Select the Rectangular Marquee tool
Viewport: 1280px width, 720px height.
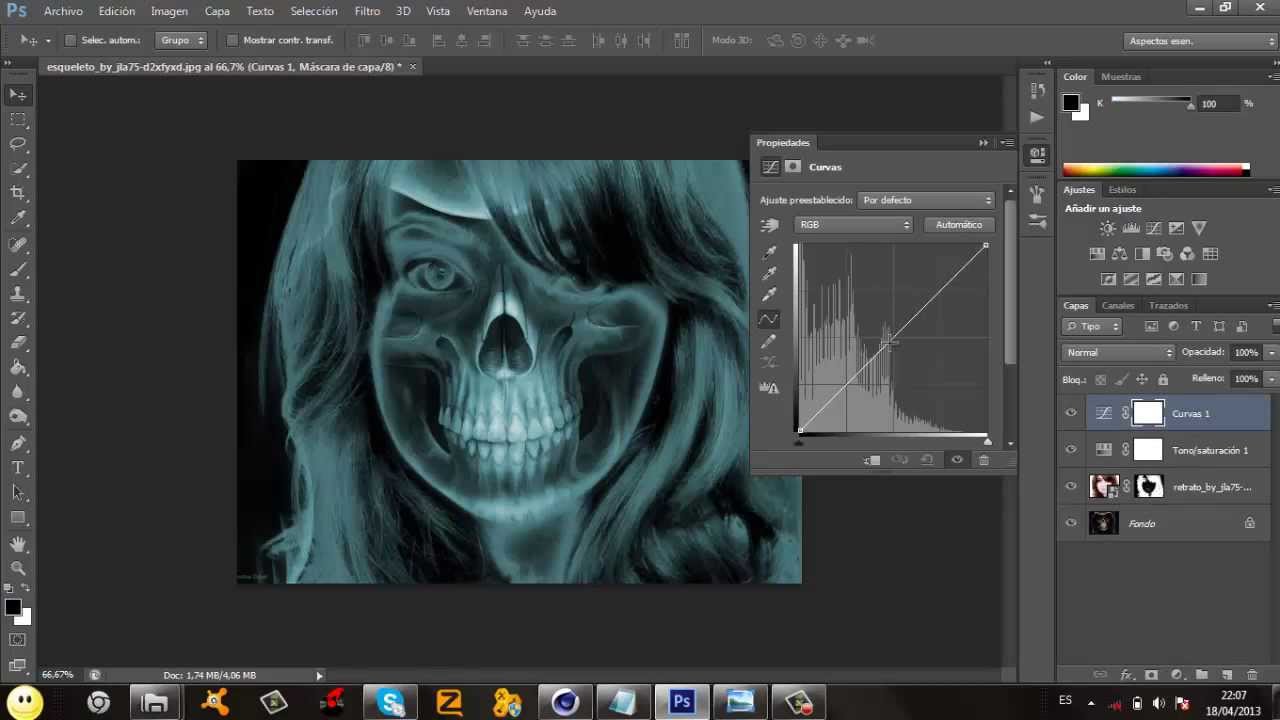(x=18, y=120)
